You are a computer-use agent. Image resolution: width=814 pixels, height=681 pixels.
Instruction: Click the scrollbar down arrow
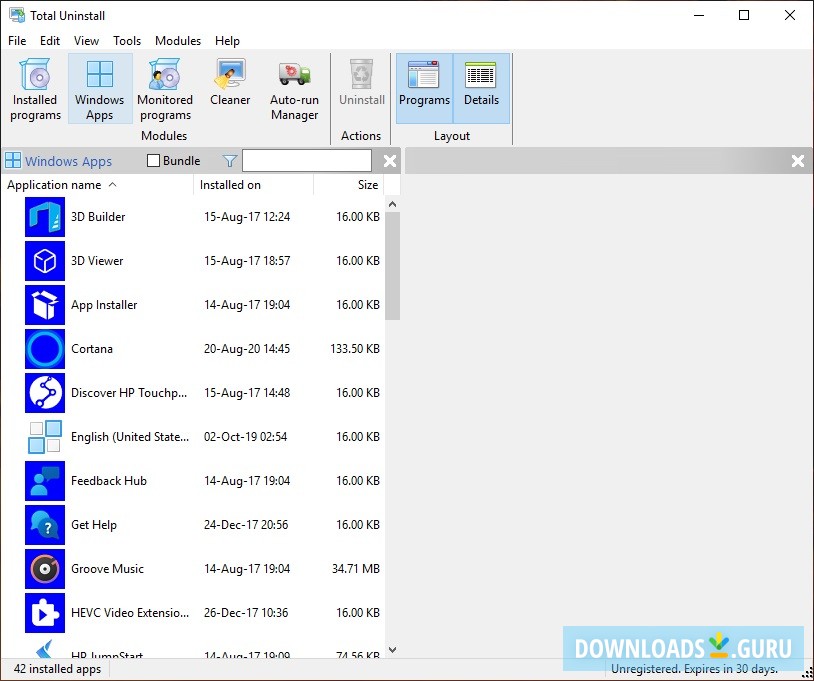pyautogui.click(x=392, y=648)
